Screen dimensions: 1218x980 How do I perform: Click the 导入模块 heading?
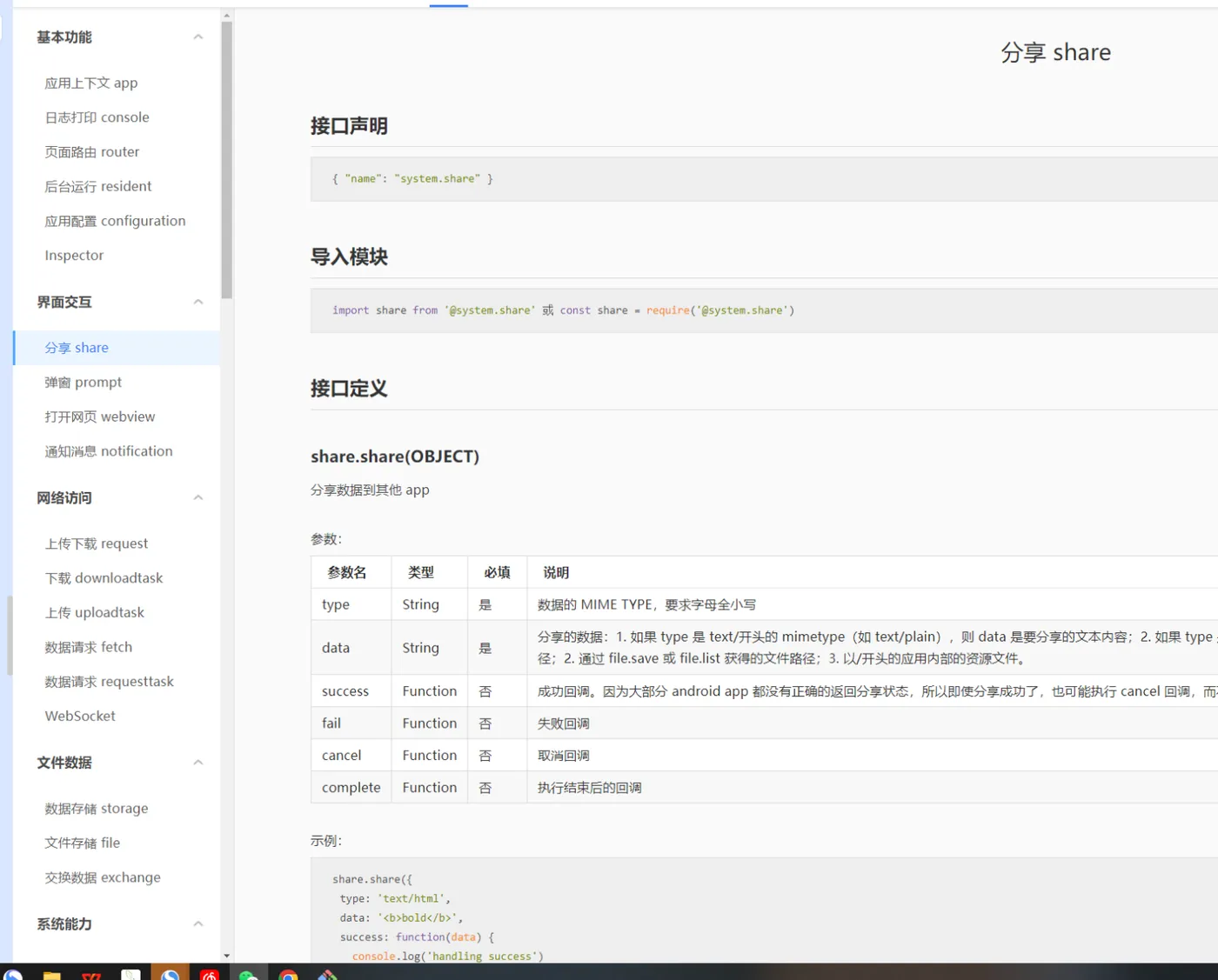click(349, 257)
